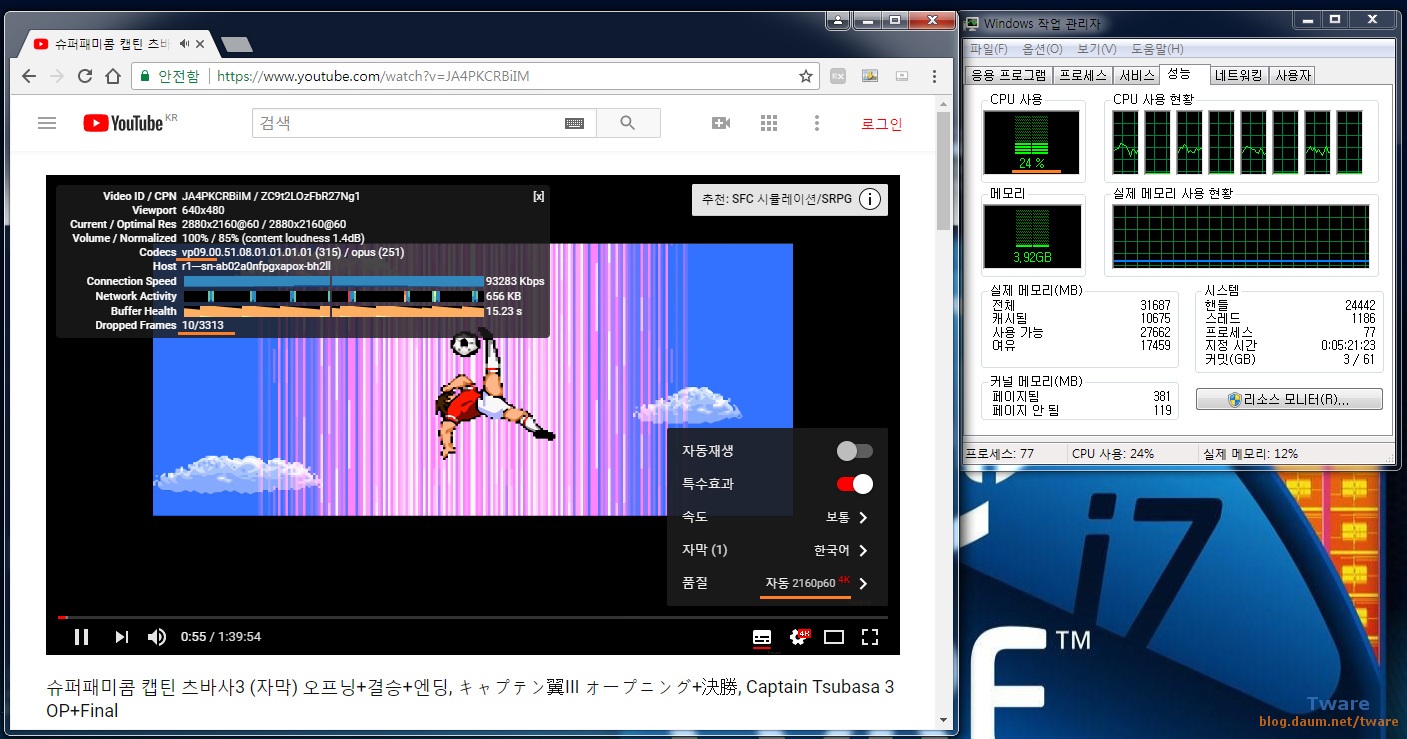Open on-screen keyboard in search box

coord(574,123)
